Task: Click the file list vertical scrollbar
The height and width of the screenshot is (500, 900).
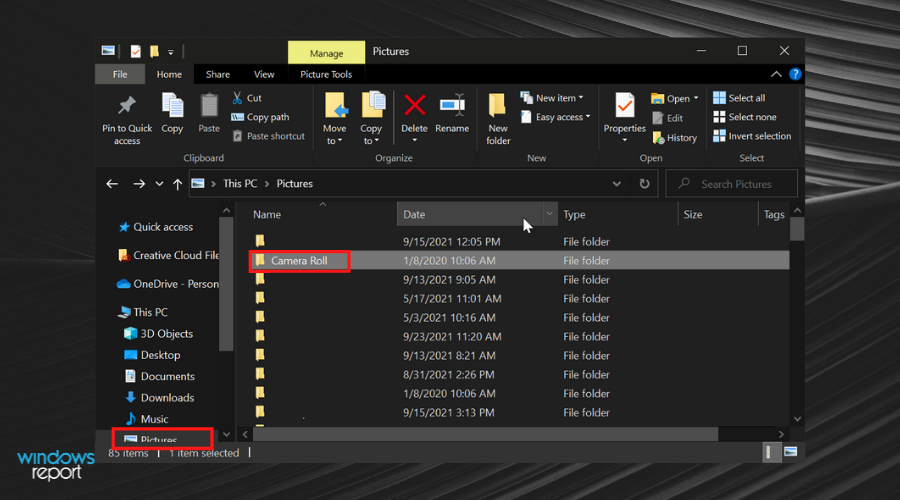Action: coord(797,230)
